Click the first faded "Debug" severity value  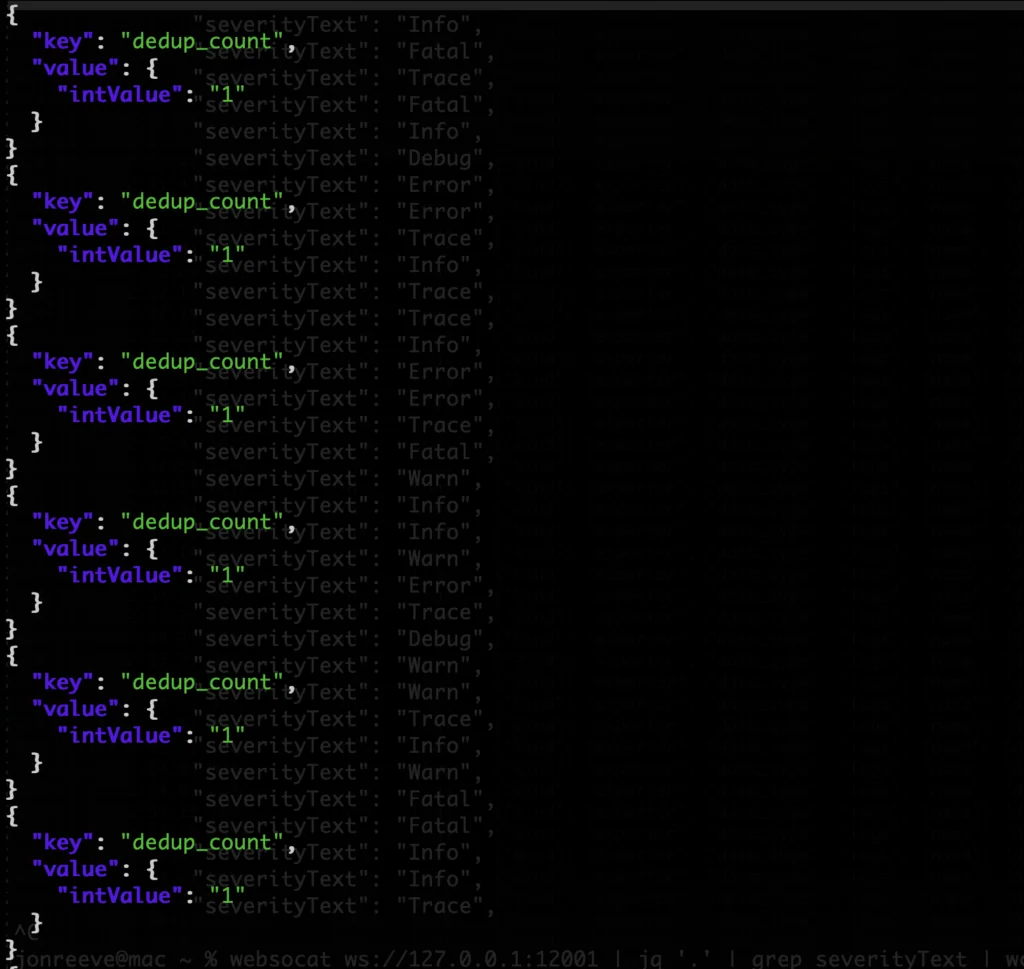[x=445, y=158]
